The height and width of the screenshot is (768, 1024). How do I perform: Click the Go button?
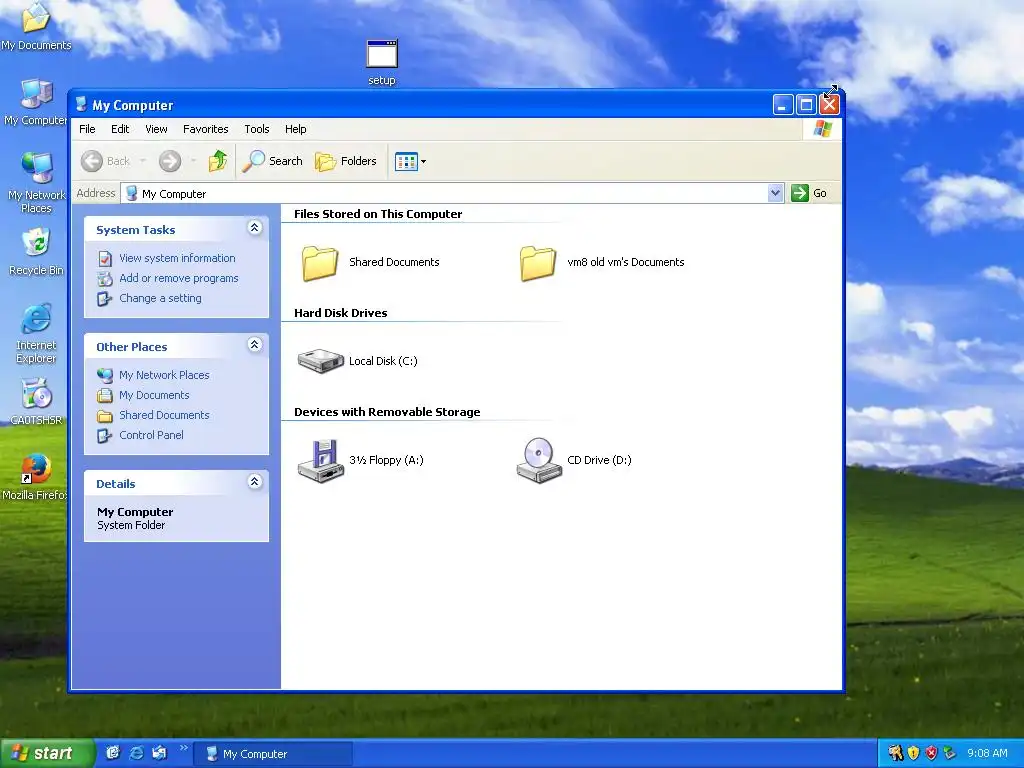(x=809, y=193)
